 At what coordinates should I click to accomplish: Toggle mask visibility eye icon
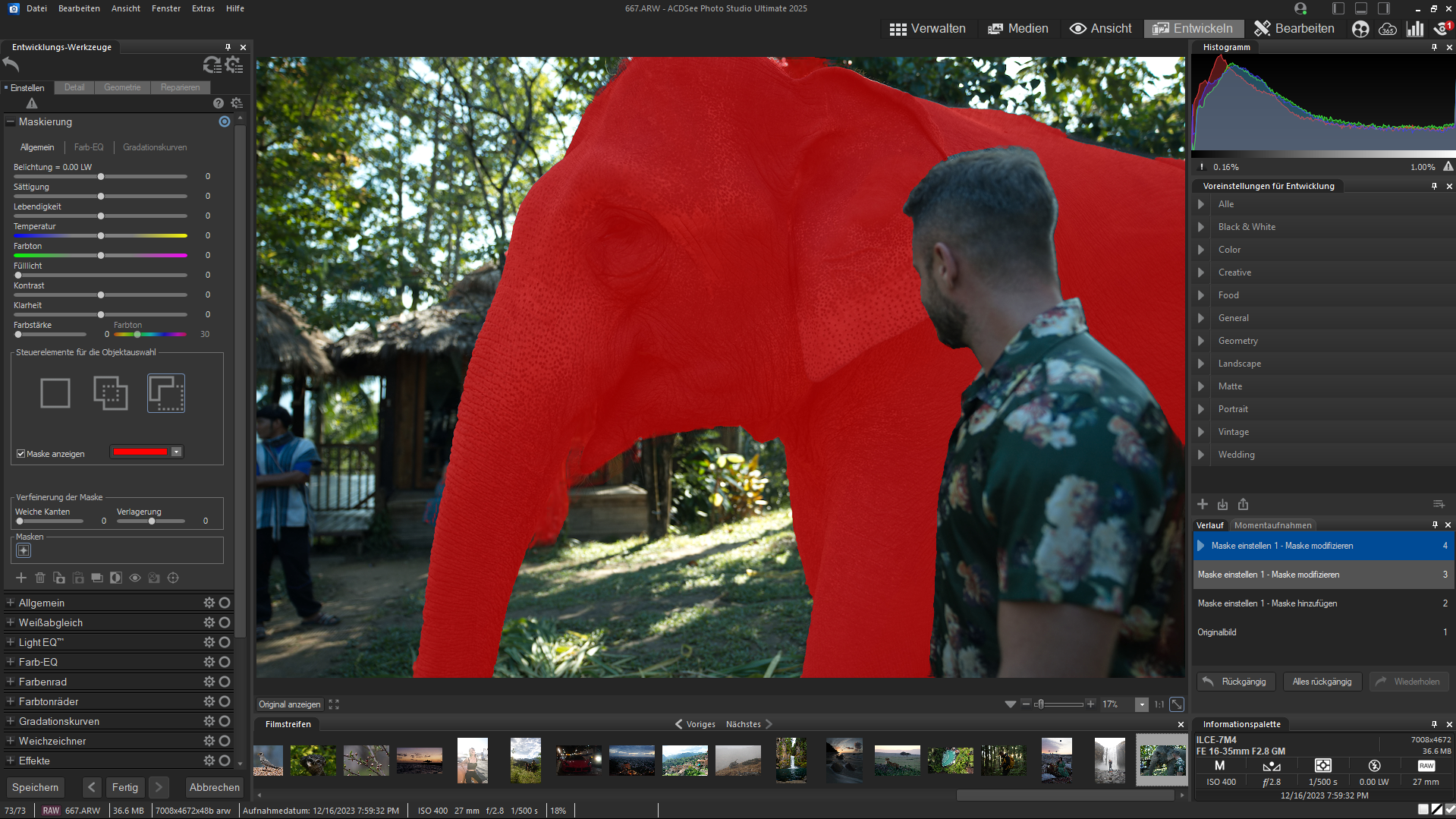tap(135, 578)
